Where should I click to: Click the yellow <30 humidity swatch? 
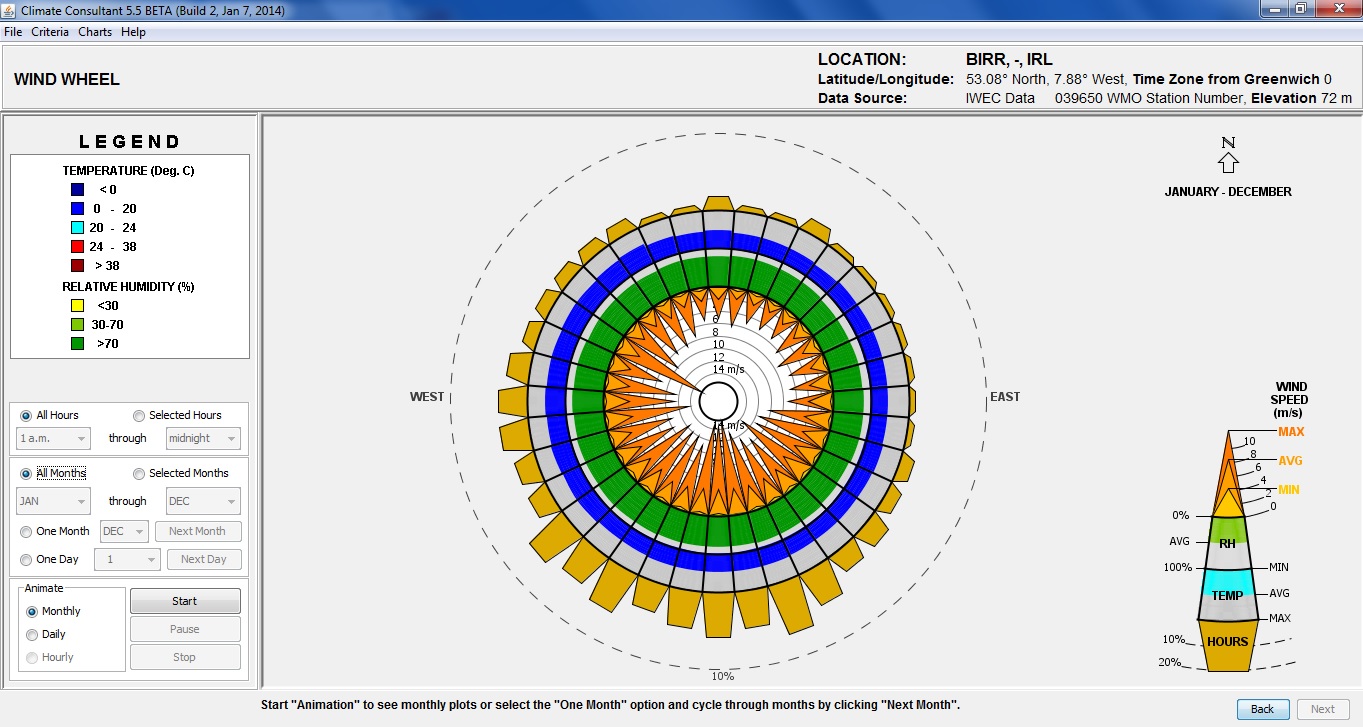tap(78, 306)
